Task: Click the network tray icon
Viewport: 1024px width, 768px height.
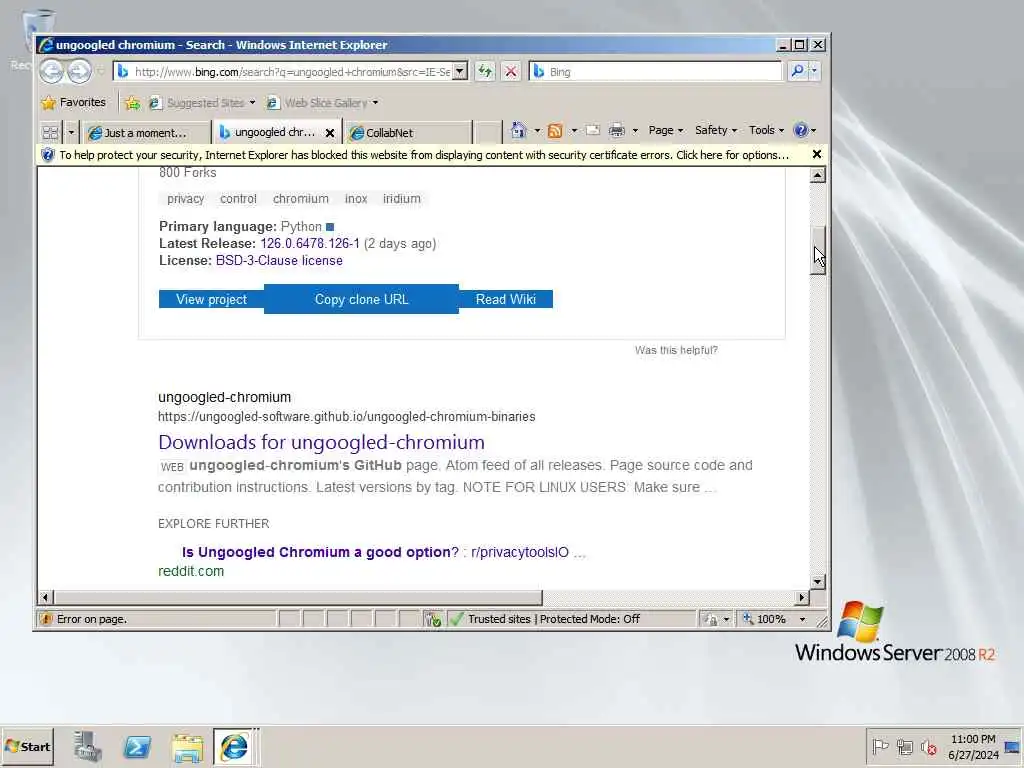Action: [x=904, y=746]
